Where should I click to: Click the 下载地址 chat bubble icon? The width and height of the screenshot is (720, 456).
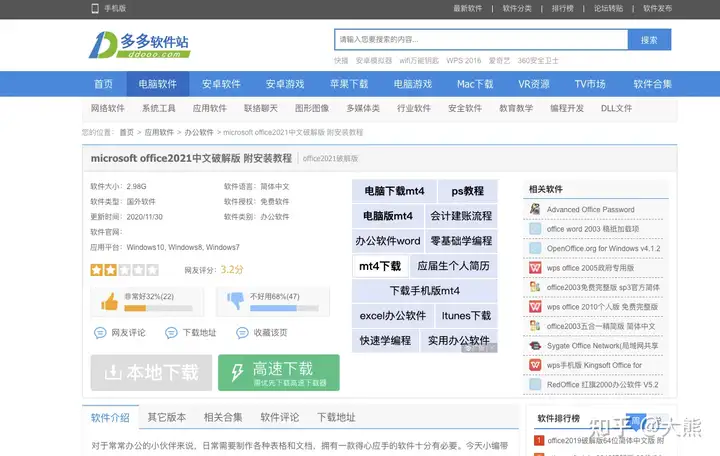tap(171, 333)
